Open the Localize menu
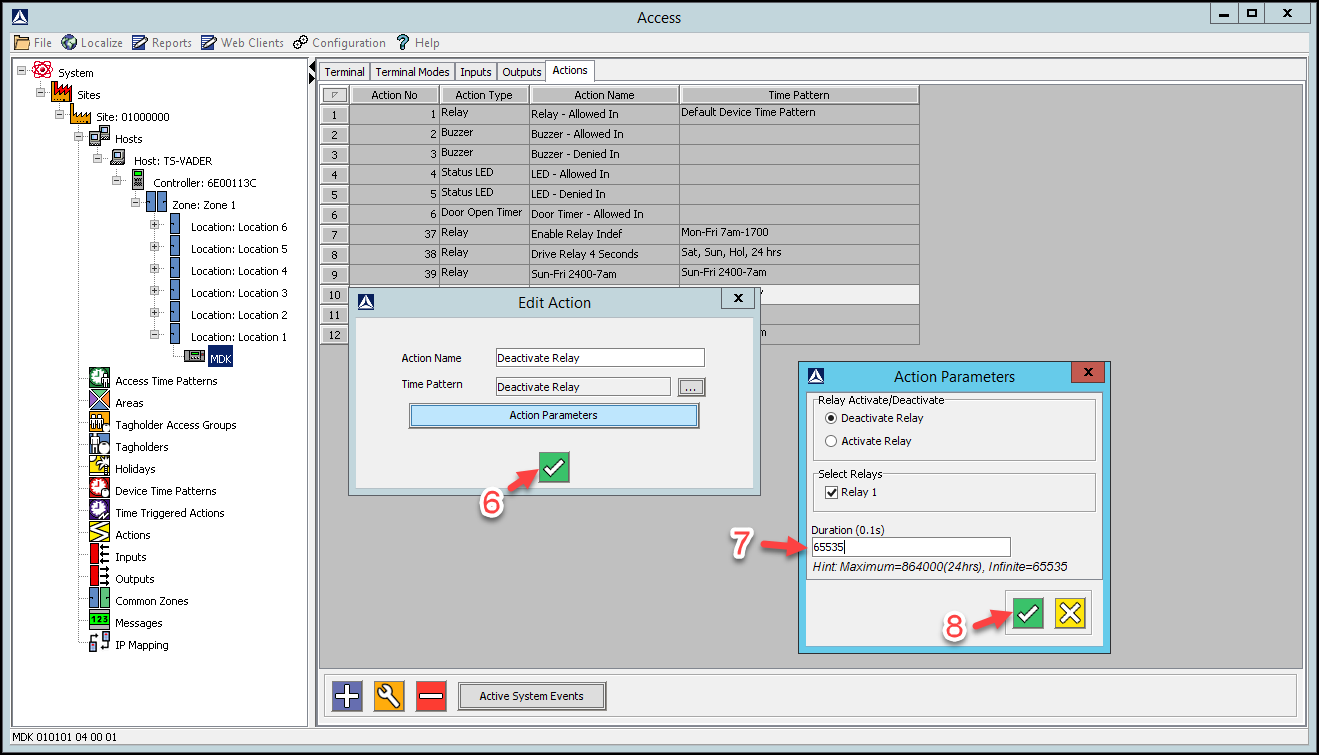Viewport: 1319px width, 755px height. pyautogui.click(x=92, y=43)
